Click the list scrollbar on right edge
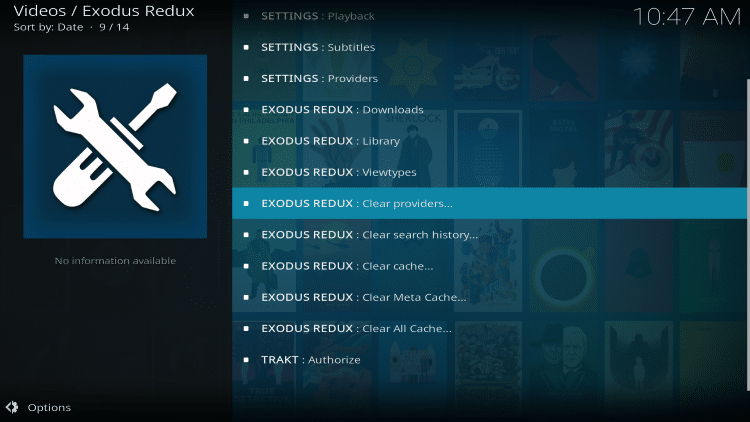The image size is (750, 422). click(748, 234)
